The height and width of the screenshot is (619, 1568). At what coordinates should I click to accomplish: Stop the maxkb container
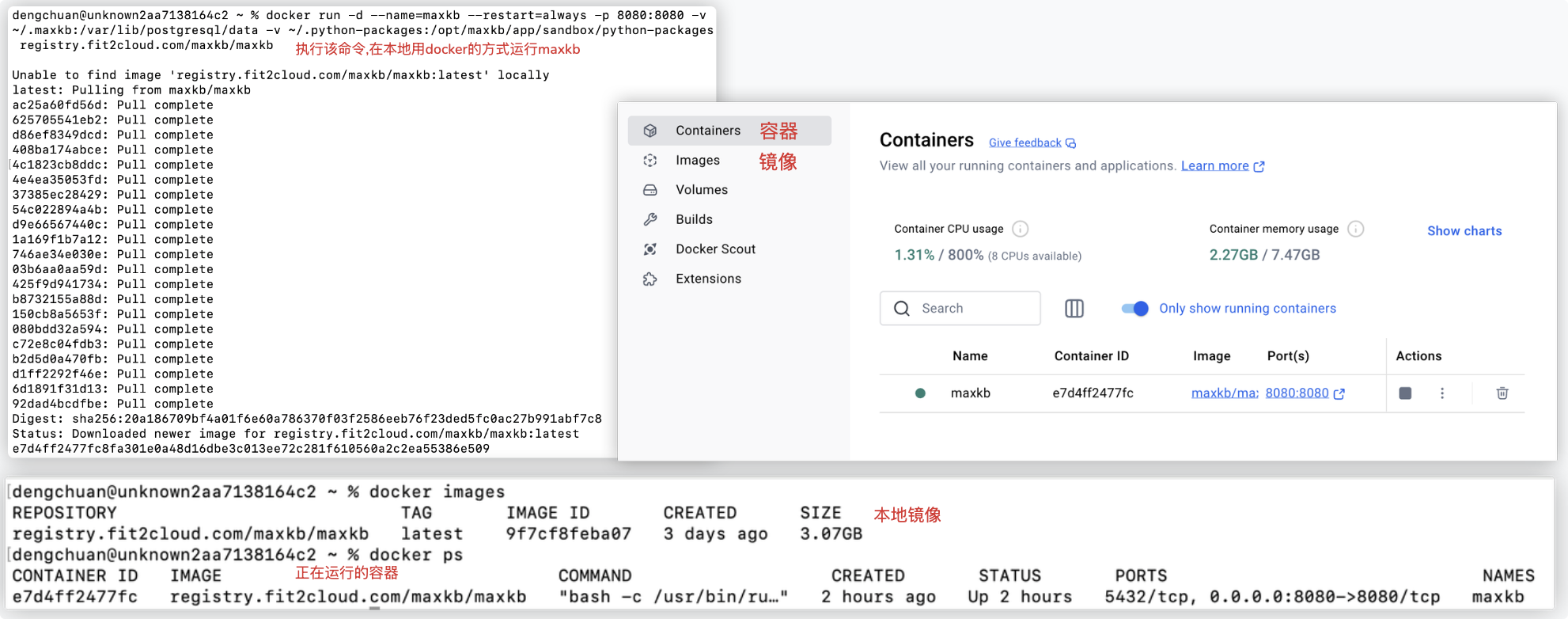point(1405,393)
